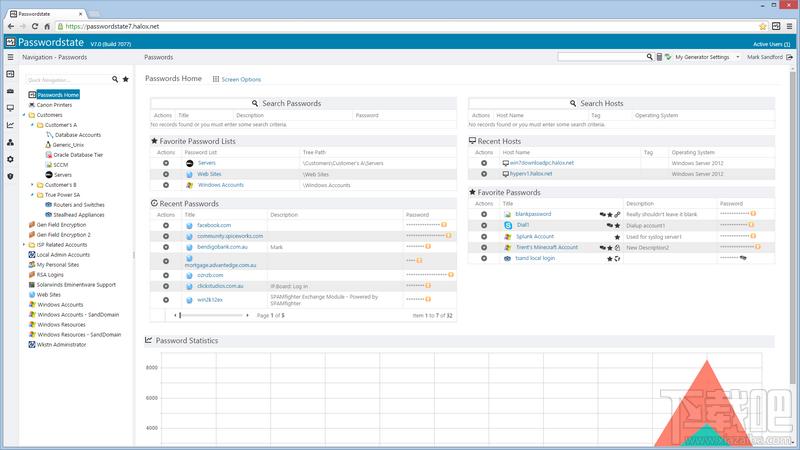Click the Passwordstate logo icon in header
Image resolution: width=800 pixels, height=450 pixels.
point(11,42)
